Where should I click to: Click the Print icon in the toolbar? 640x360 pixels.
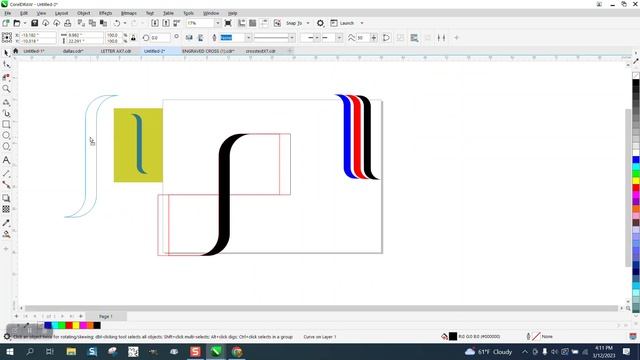[68, 23]
